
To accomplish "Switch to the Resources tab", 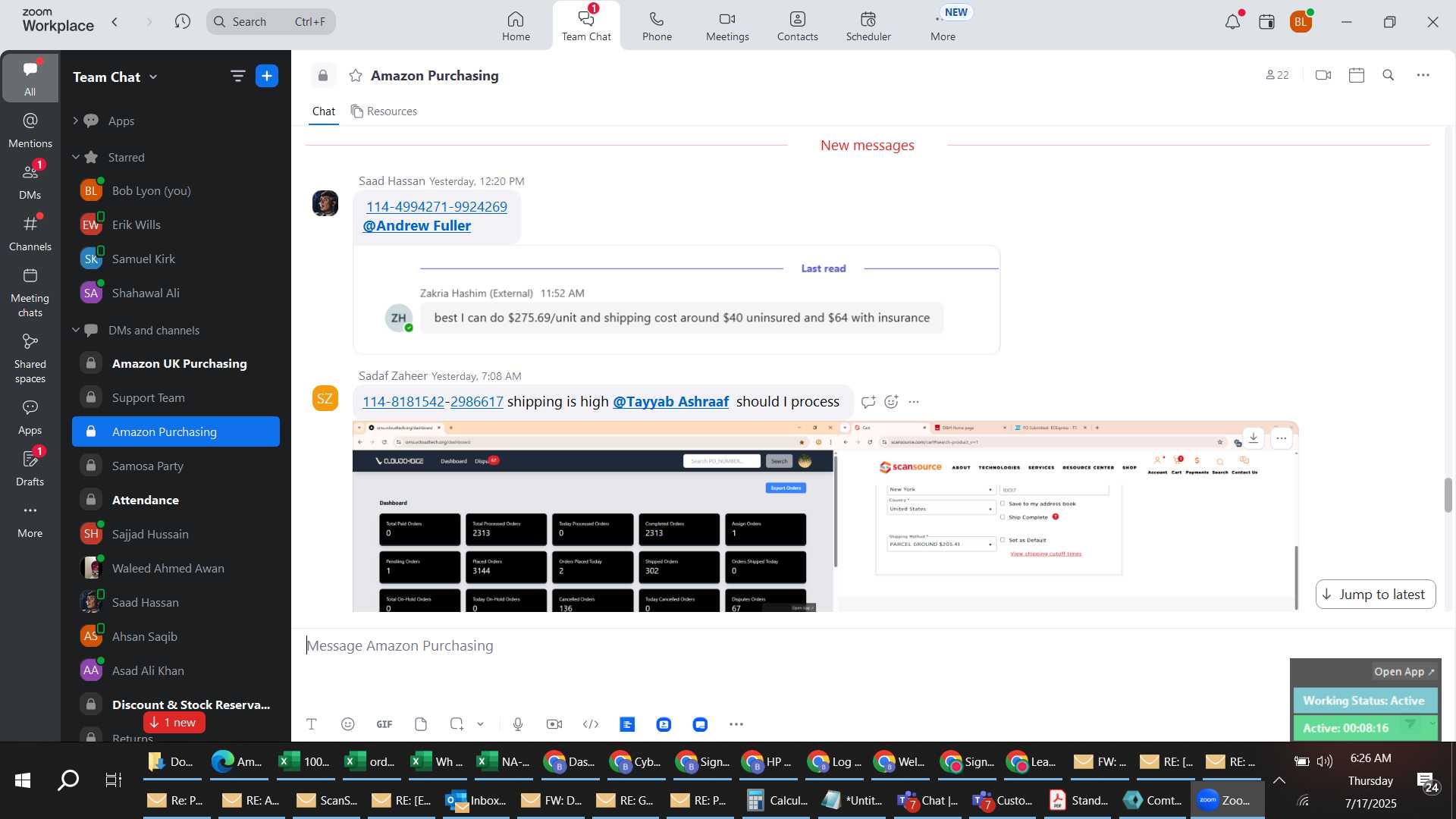I will tap(384, 111).
